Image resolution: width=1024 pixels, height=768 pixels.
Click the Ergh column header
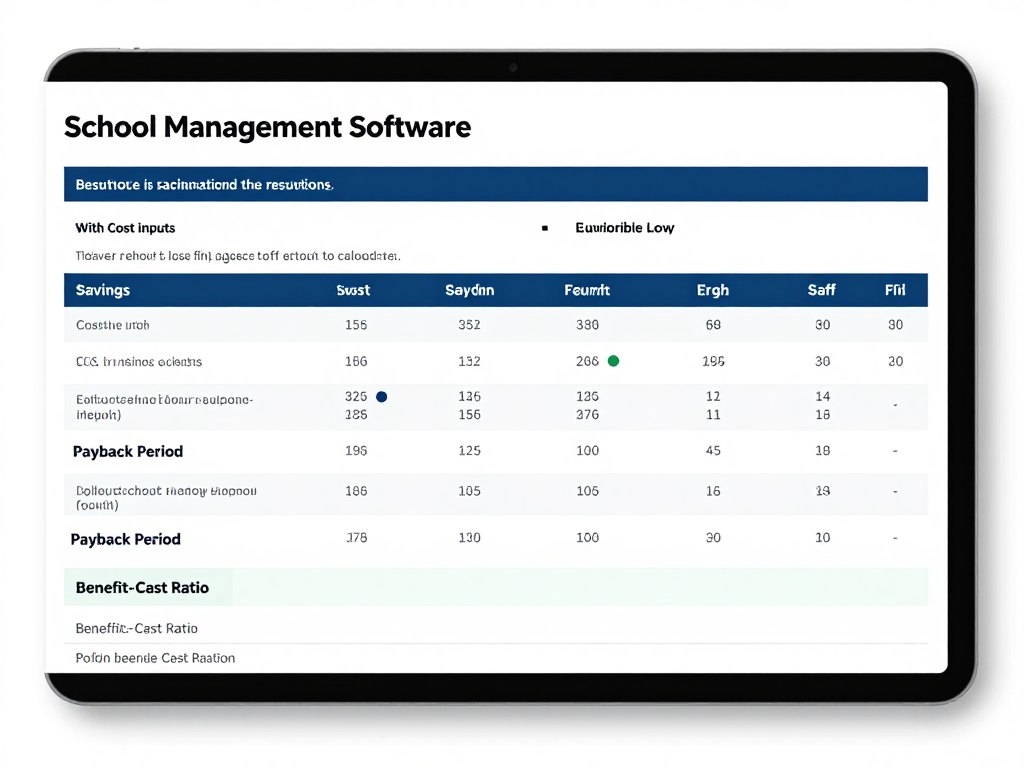coord(712,290)
